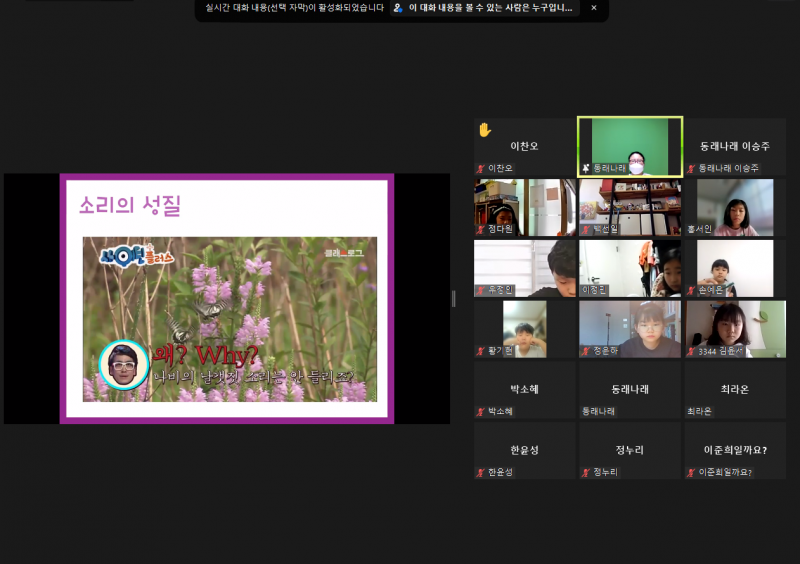The height and width of the screenshot is (564, 800).
Task: Select 백선일's video tile showing shelves
Action: pyautogui.click(x=630, y=207)
